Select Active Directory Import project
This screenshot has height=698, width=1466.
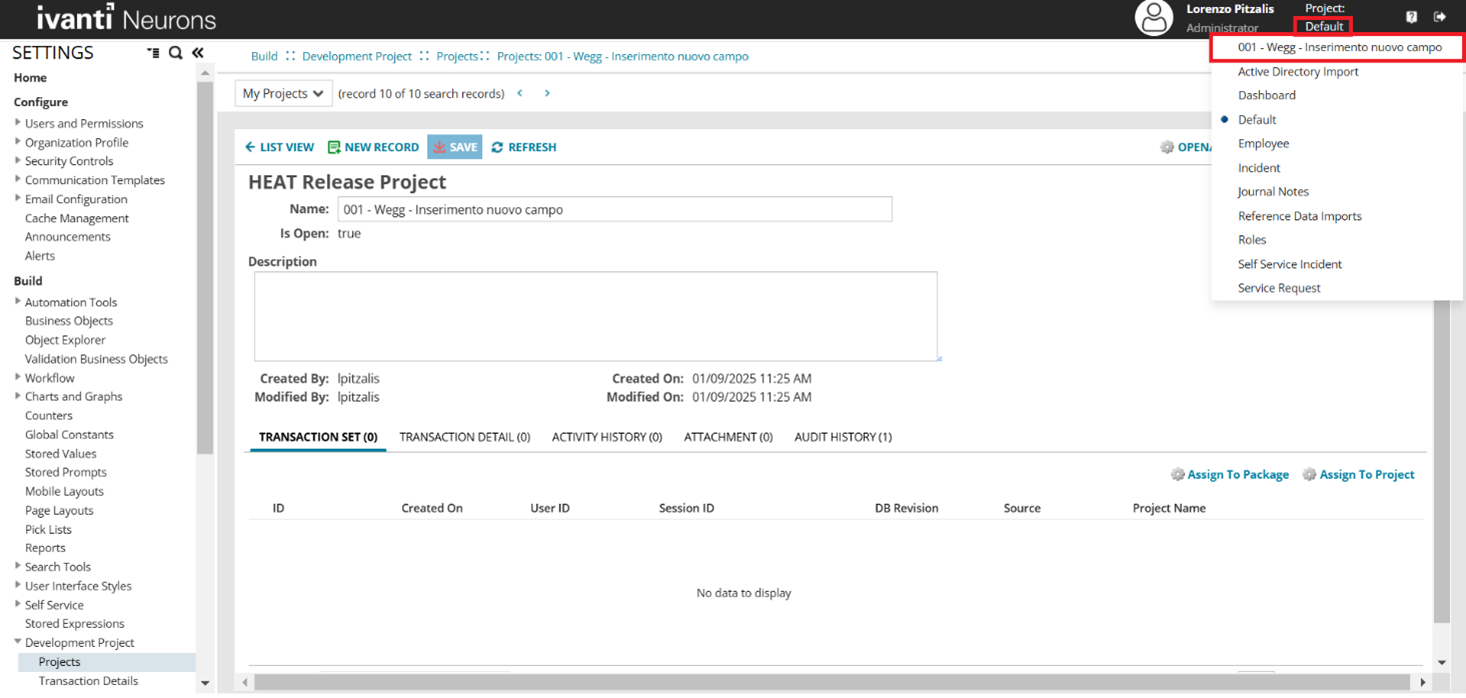click(1298, 72)
